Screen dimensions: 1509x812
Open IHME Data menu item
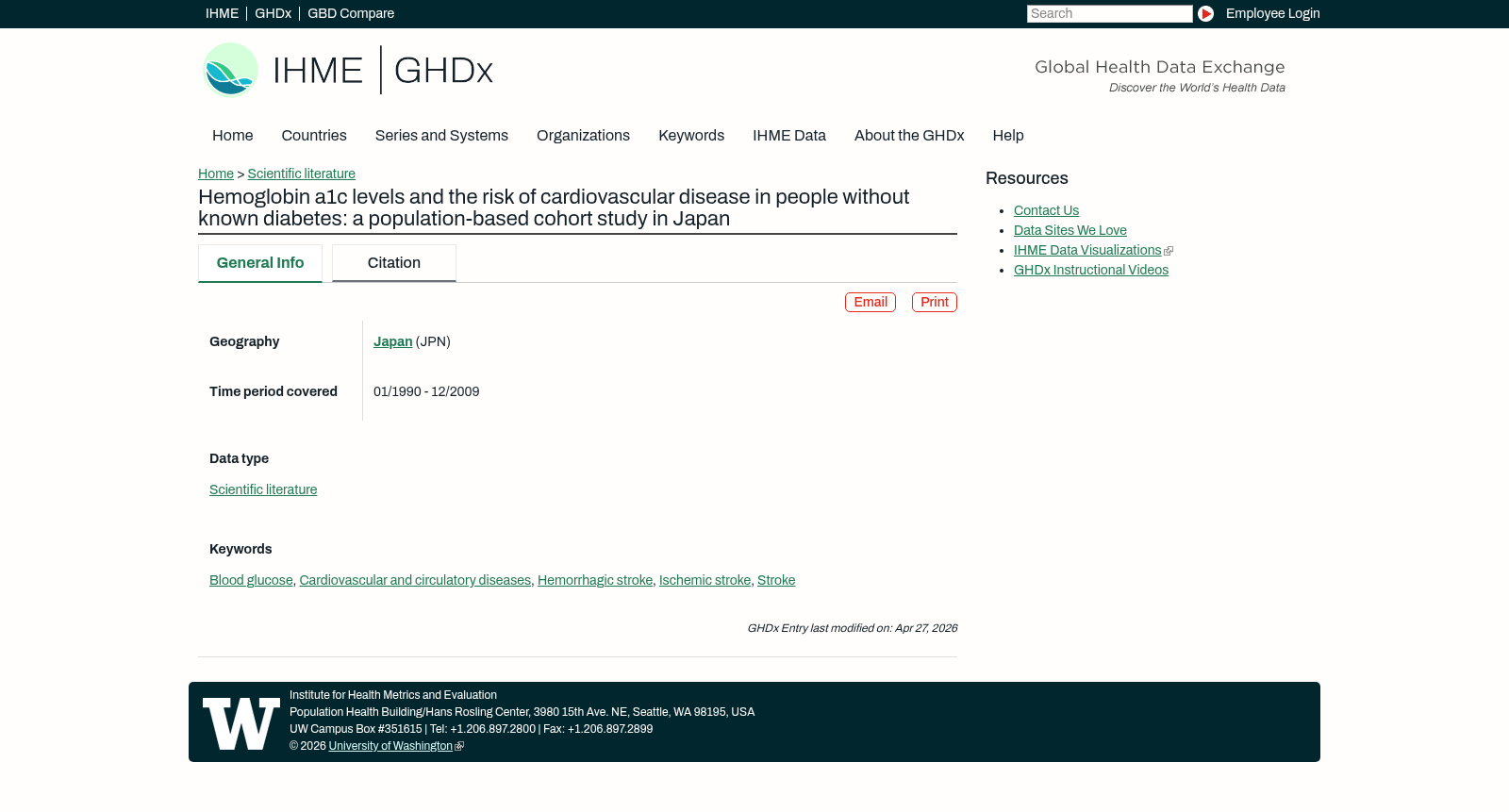789,136
